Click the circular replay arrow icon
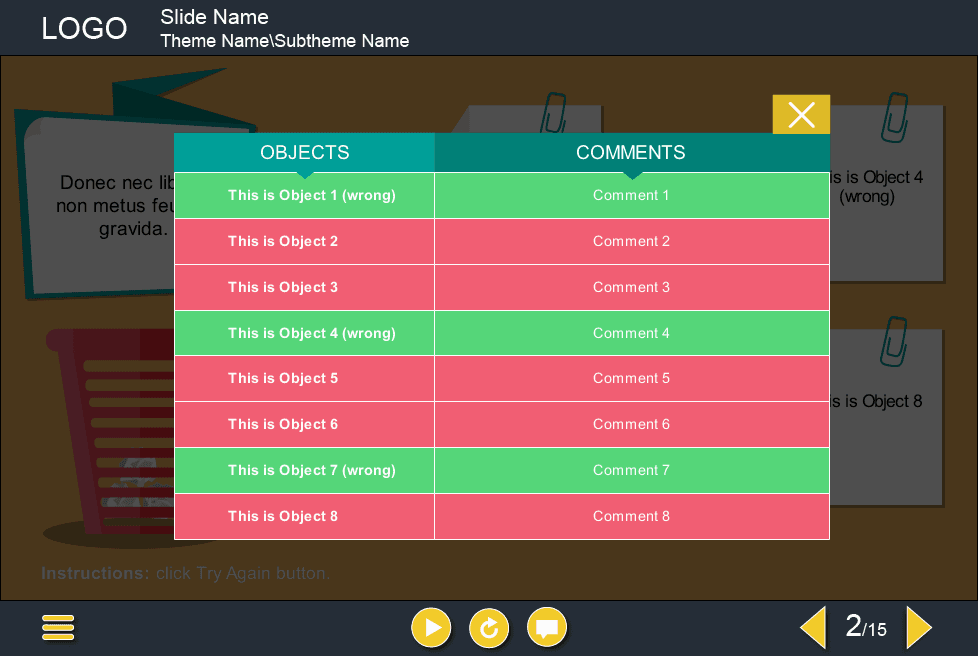978x656 pixels. (489, 628)
